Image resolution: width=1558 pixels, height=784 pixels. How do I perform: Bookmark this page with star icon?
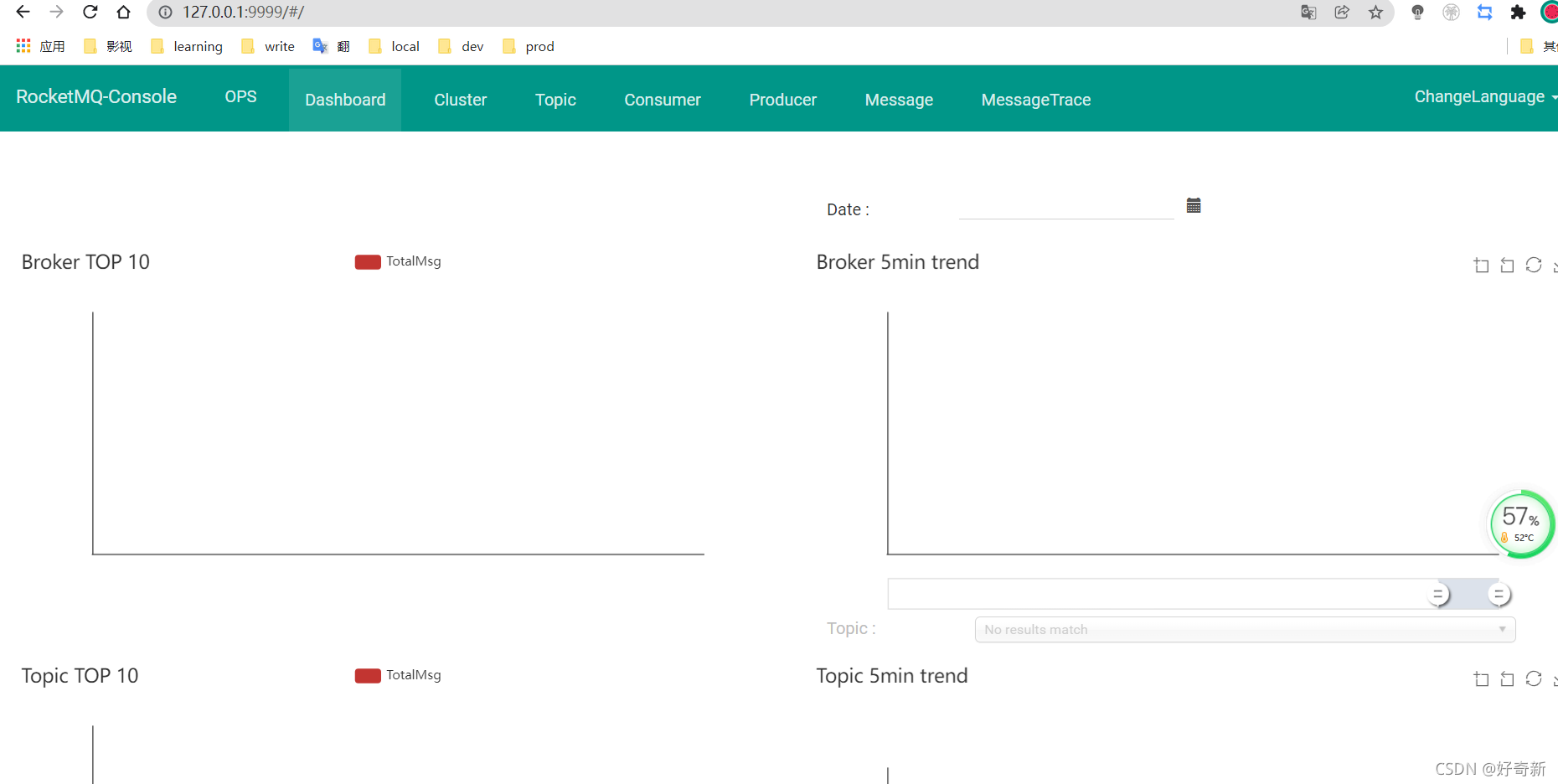(1375, 12)
